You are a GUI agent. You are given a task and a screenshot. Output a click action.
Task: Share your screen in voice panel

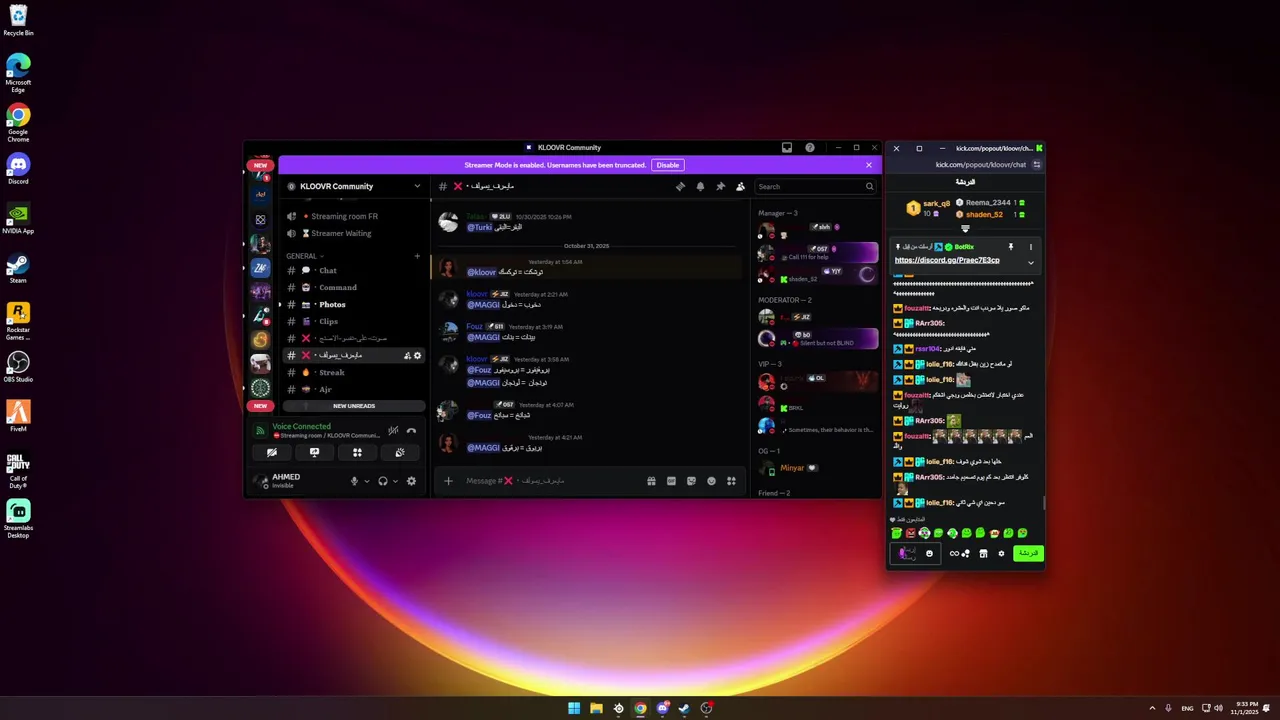(x=314, y=452)
